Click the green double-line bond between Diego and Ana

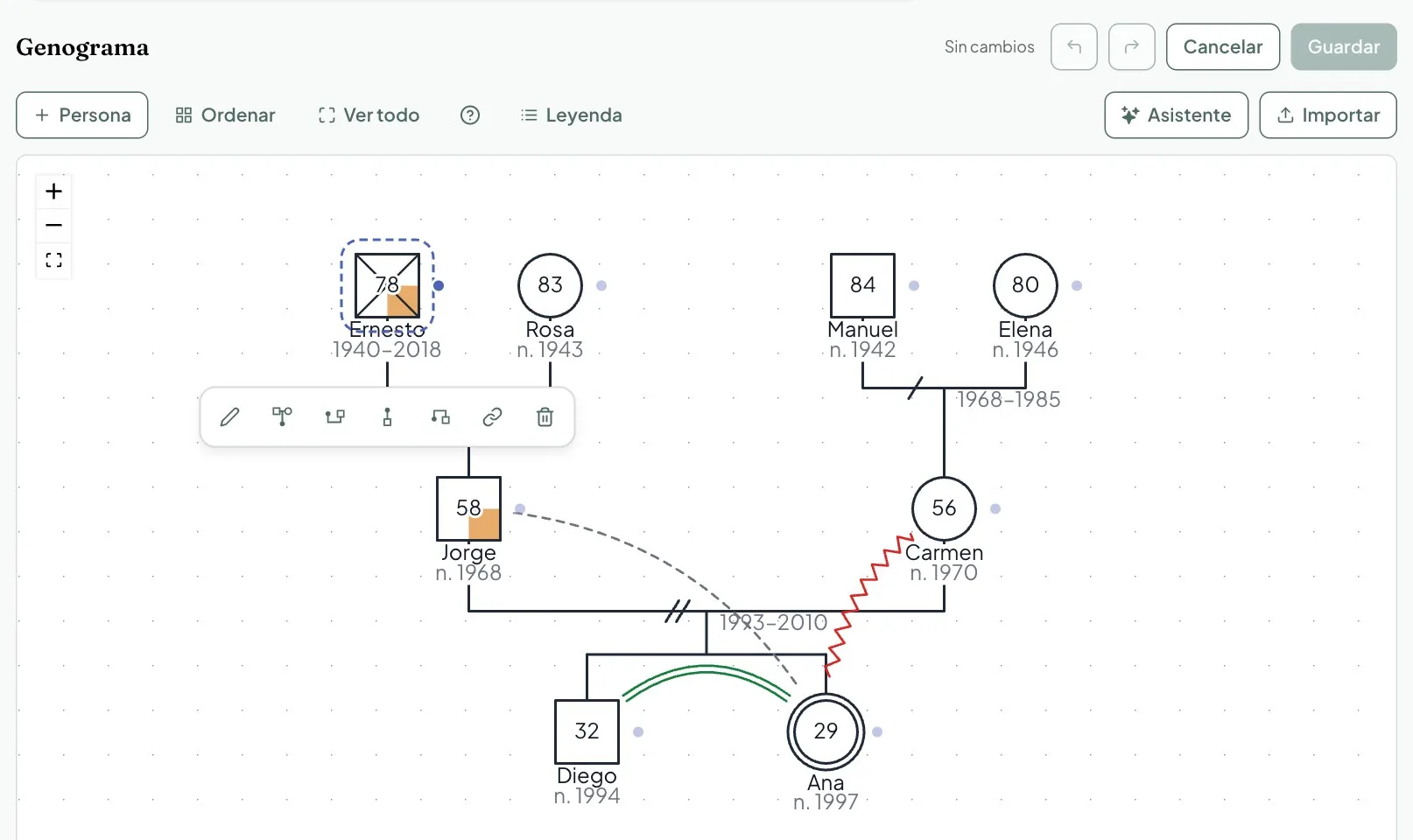point(706,669)
